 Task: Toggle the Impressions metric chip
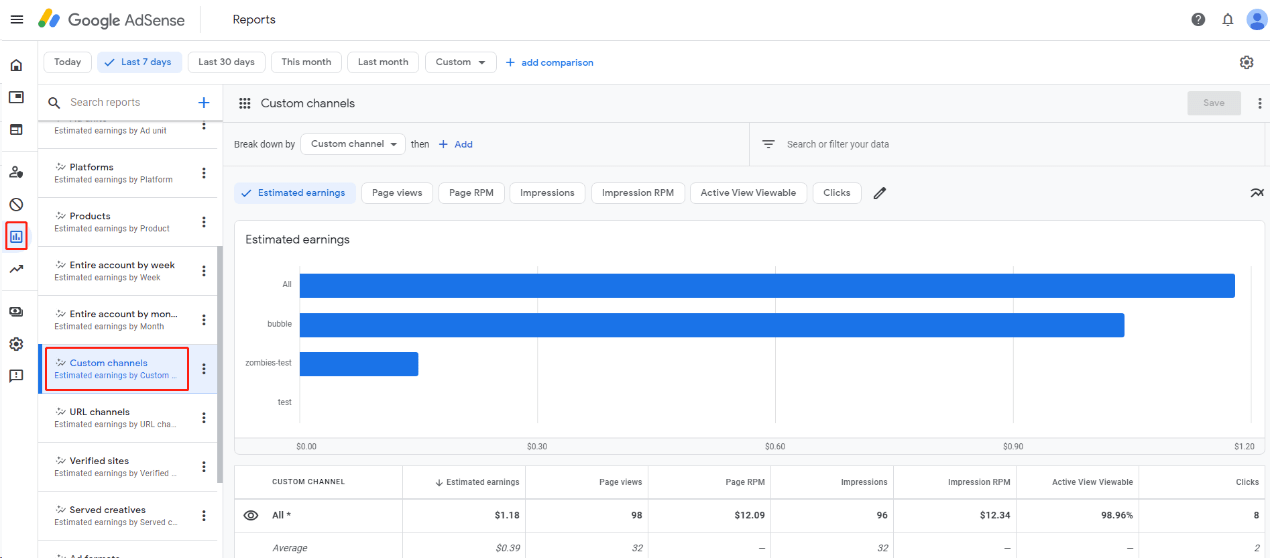(547, 193)
